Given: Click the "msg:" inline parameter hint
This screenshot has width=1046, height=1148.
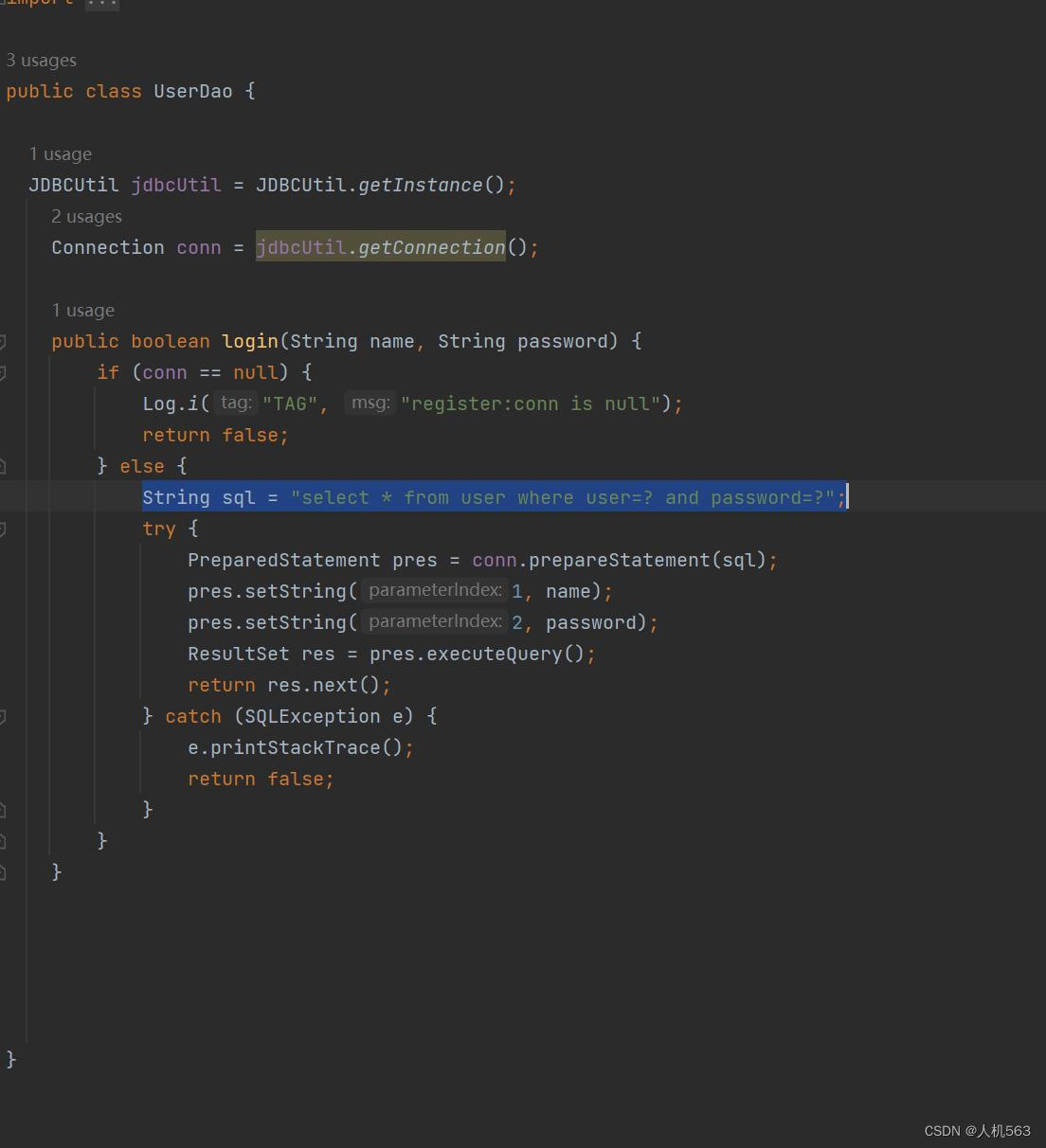Looking at the screenshot, I should [370, 402].
